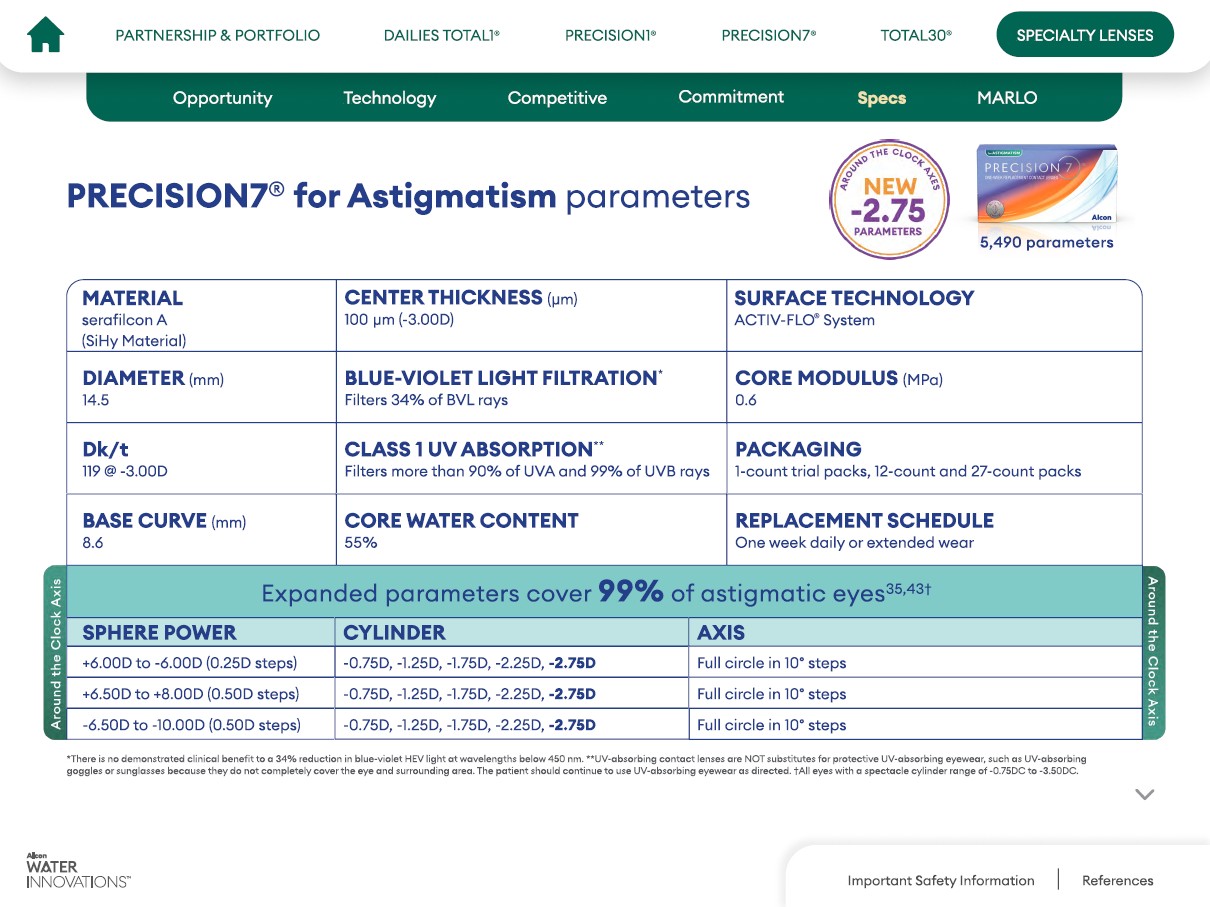The width and height of the screenshot is (1210, 907).
Task: Open the PRECISION7 section
Action: pos(768,35)
